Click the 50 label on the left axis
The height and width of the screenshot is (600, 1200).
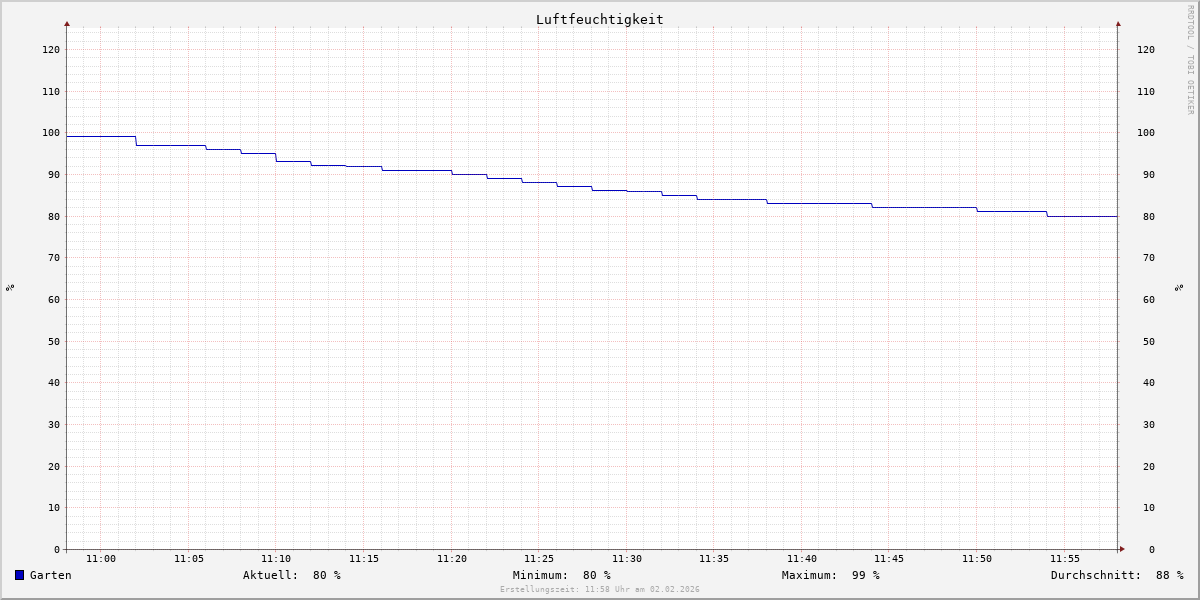[x=54, y=341]
